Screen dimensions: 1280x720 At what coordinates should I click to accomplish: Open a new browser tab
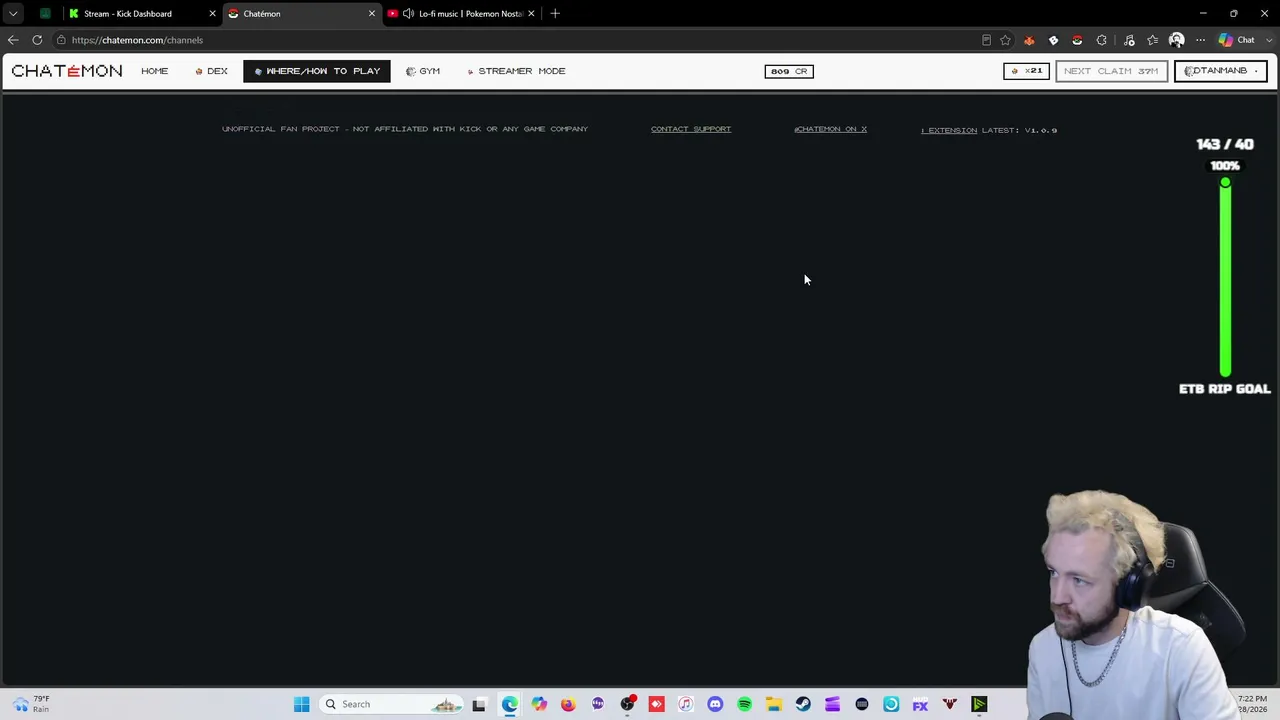coord(555,14)
